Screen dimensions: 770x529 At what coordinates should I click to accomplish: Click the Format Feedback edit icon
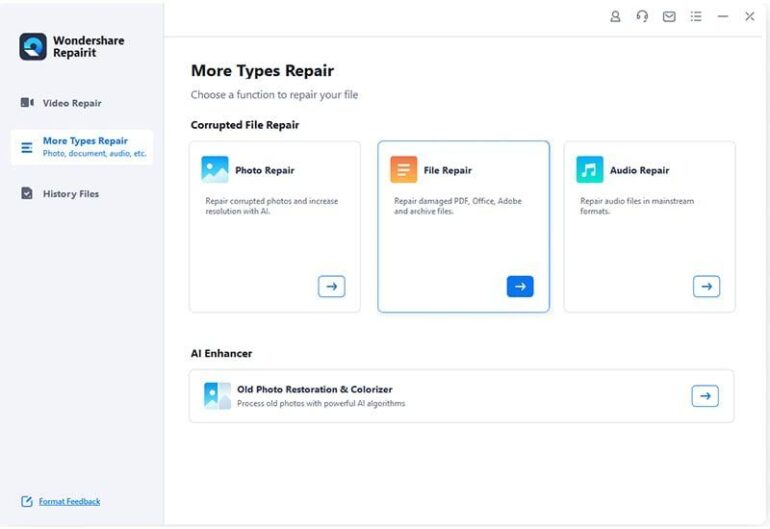[27, 501]
